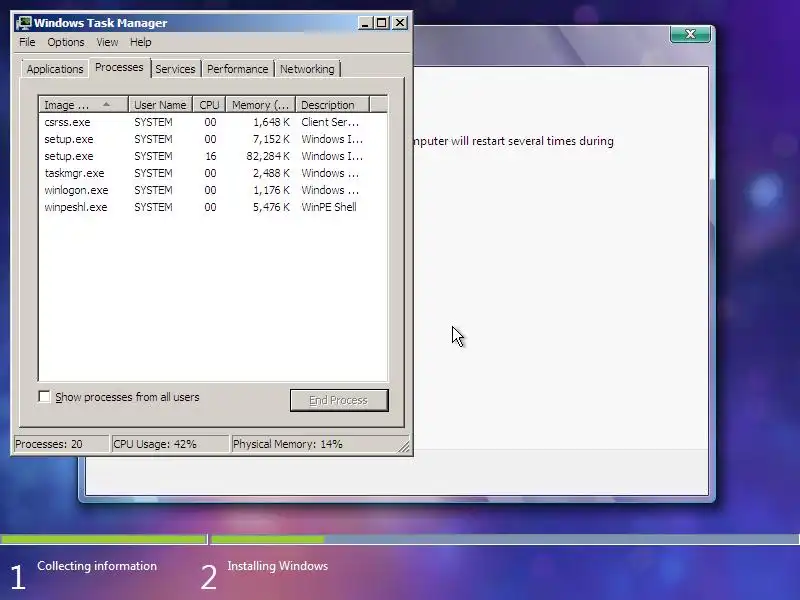The width and height of the screenshot is (800, 600).
Task: Open the File menu
Action: [x=27, y=42]
